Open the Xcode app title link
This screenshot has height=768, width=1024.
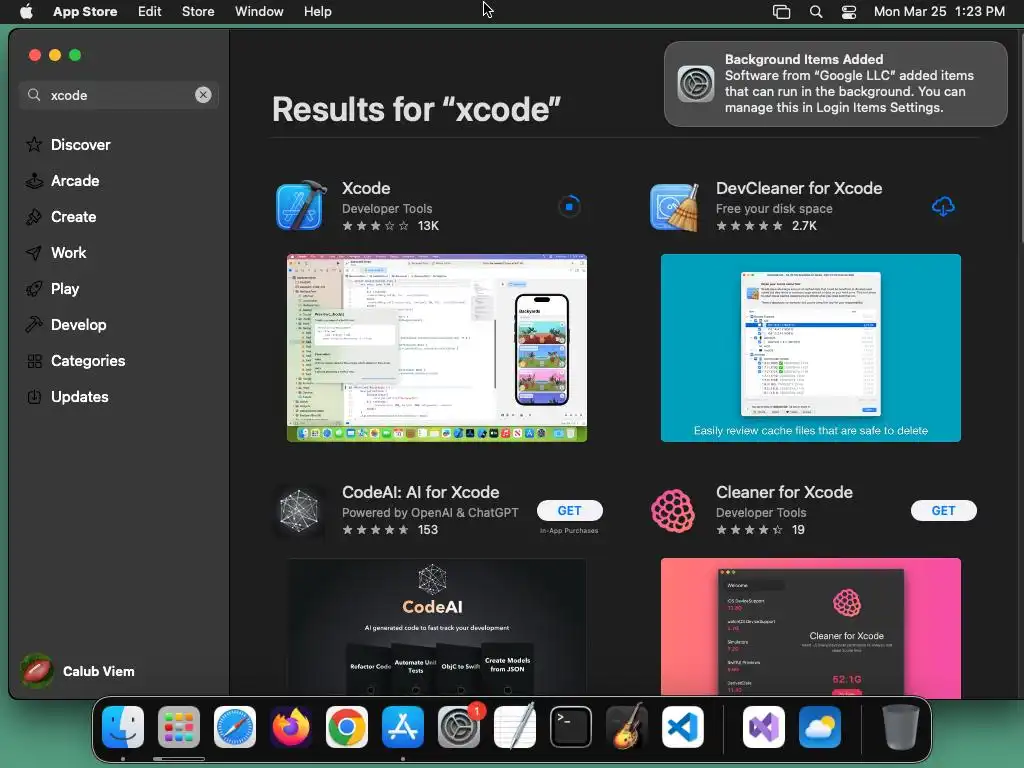[x=366, y=188]
